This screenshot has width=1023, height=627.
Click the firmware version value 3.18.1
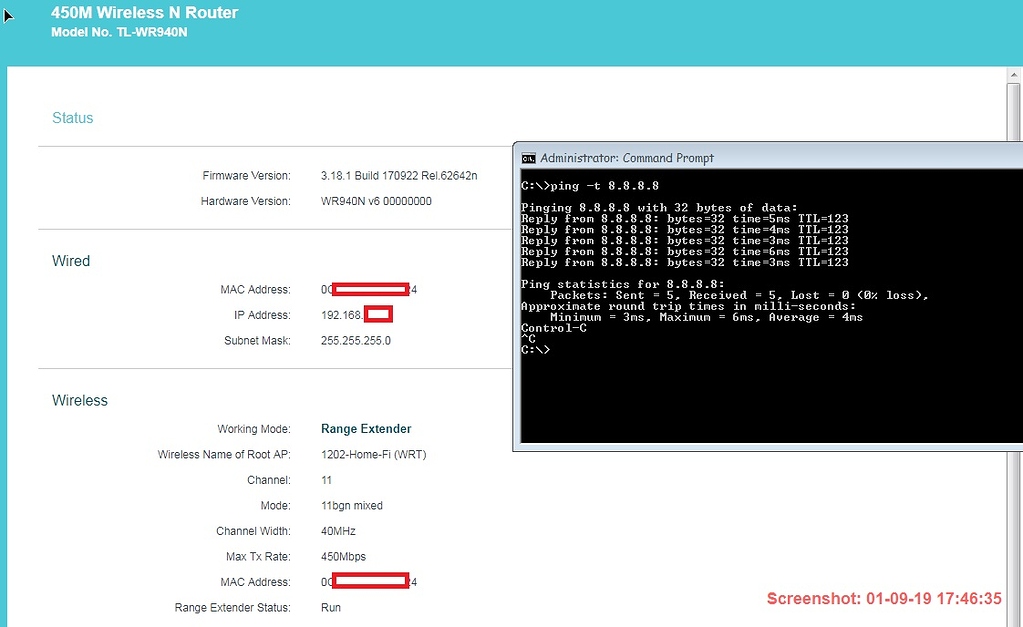398,176
